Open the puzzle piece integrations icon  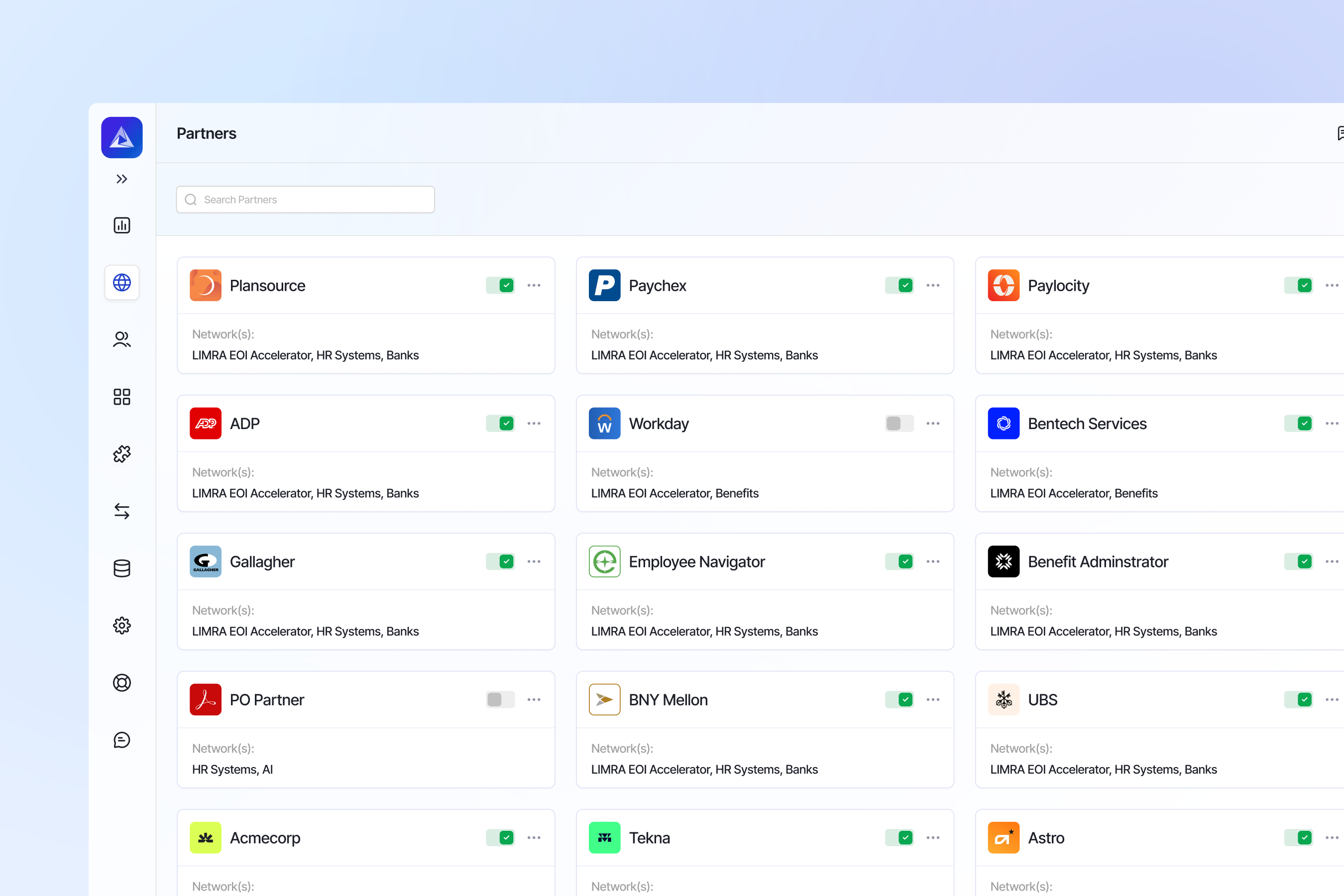pyautogui.click(x=122, y=453)
